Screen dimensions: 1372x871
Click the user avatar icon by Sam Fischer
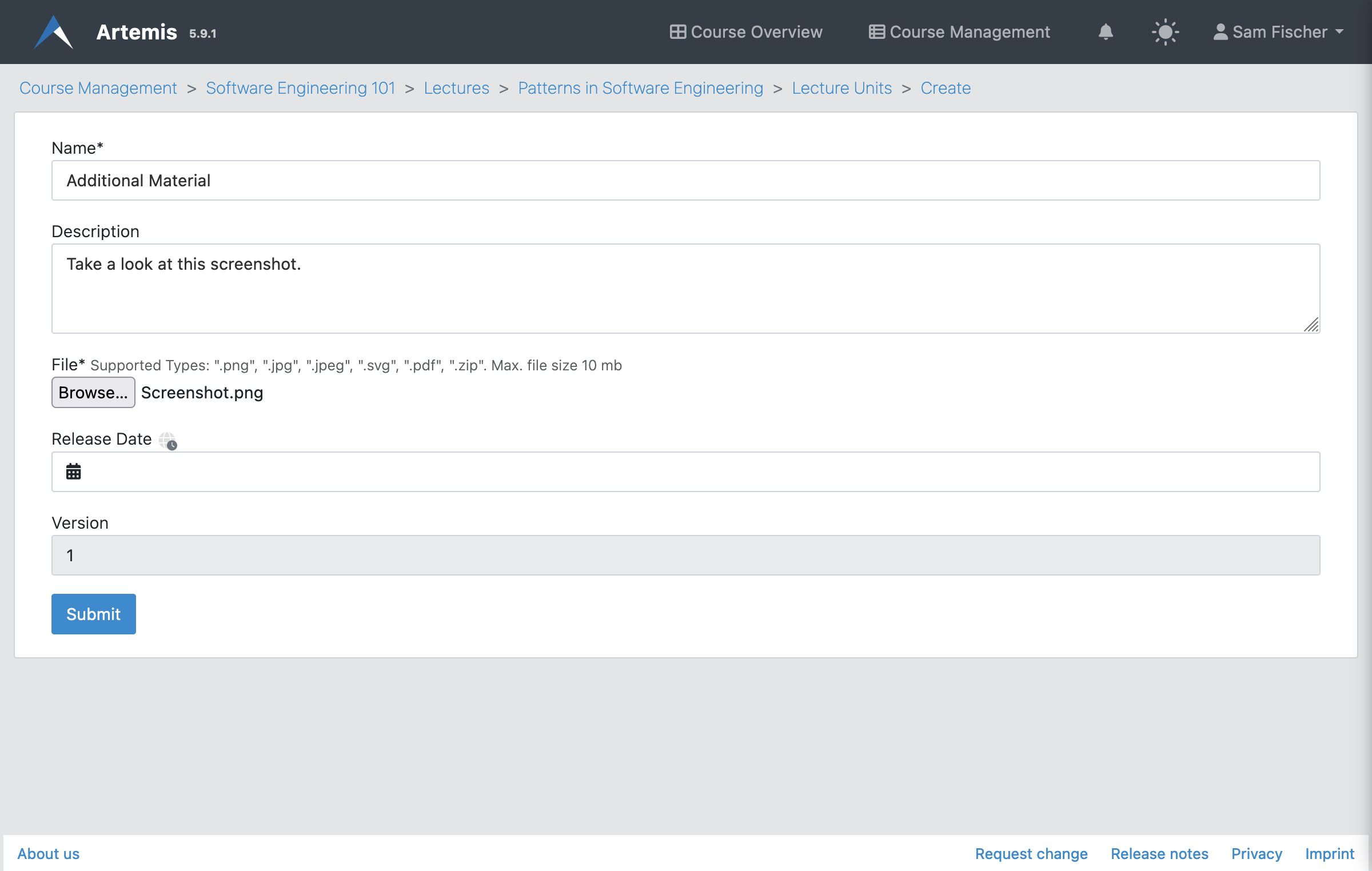(x=1220, y=32)
